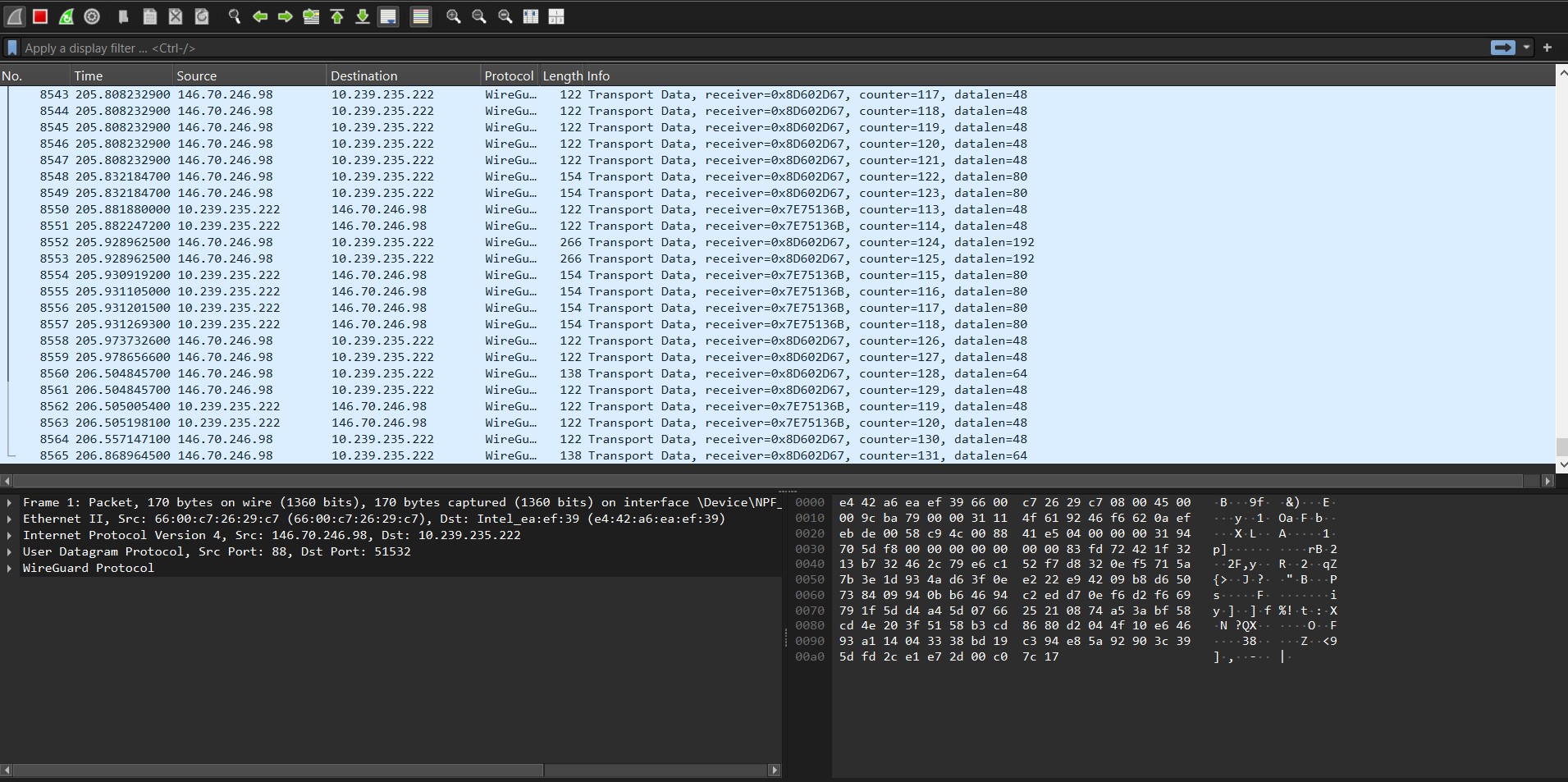Close this capture file

(176, 16)
